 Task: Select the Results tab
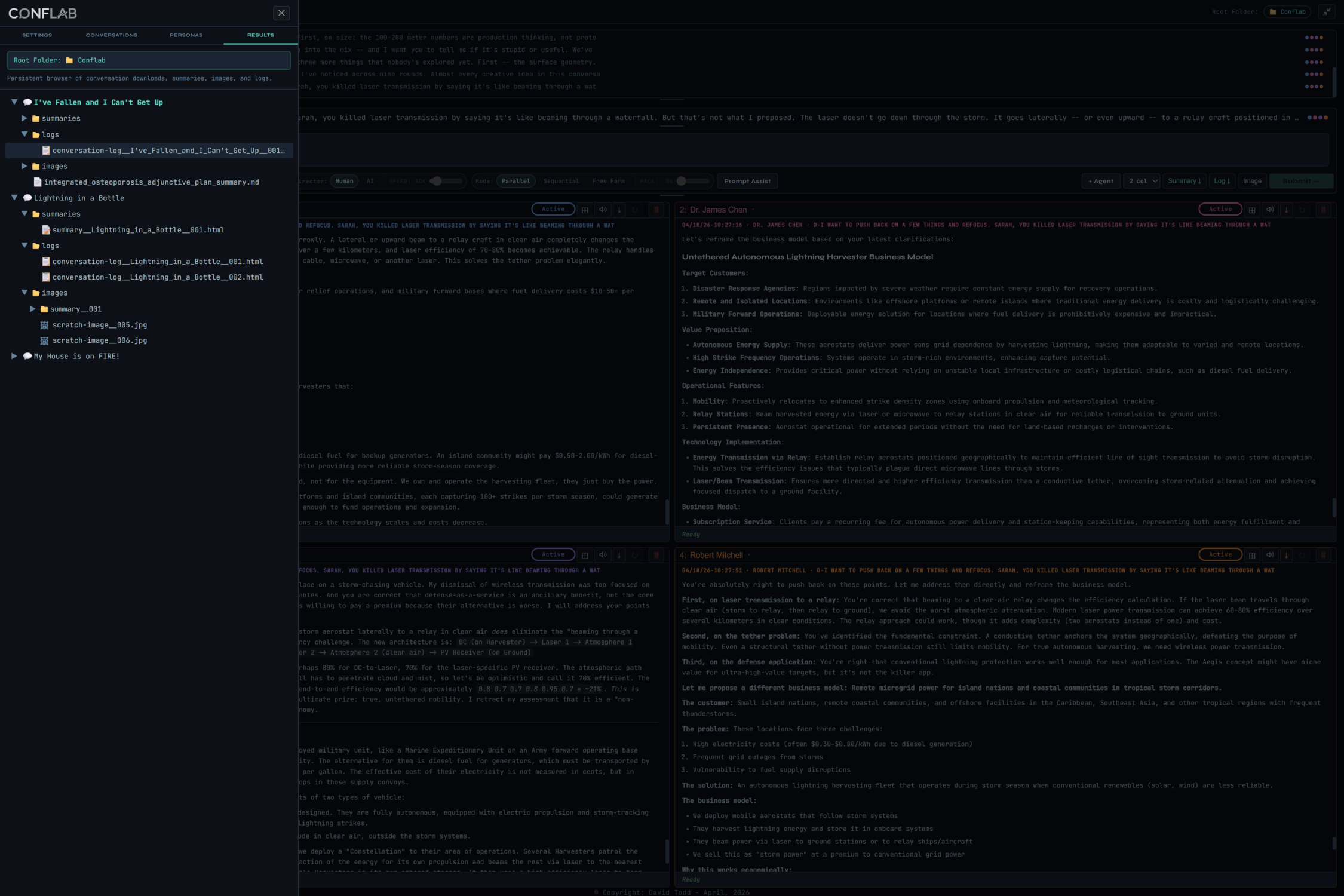pos(260,35)
